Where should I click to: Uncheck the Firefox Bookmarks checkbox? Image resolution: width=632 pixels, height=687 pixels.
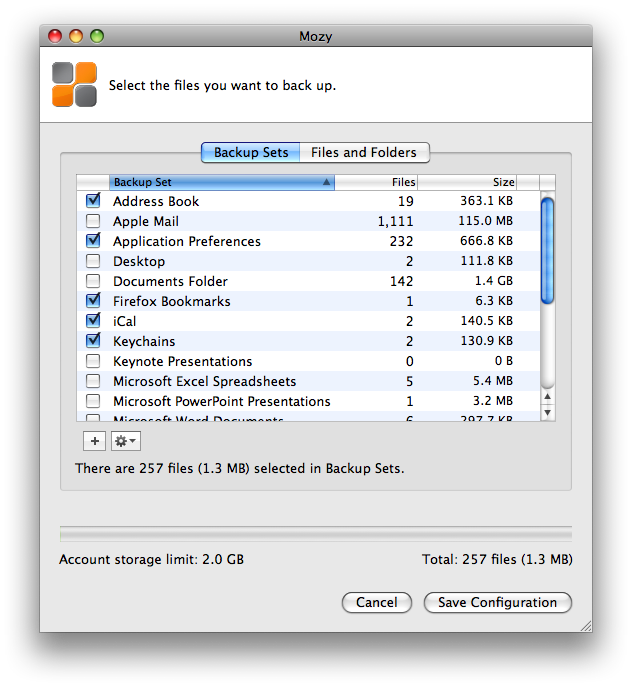click(93, 301)
